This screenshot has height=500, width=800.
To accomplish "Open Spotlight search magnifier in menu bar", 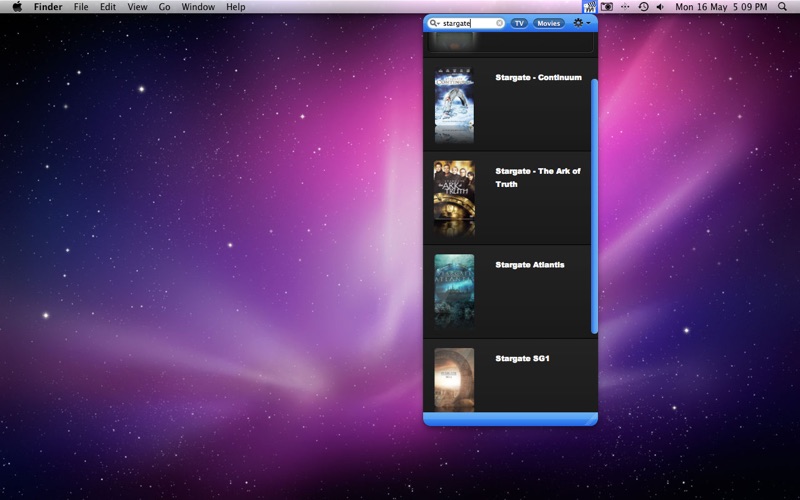I will (782, 7).
